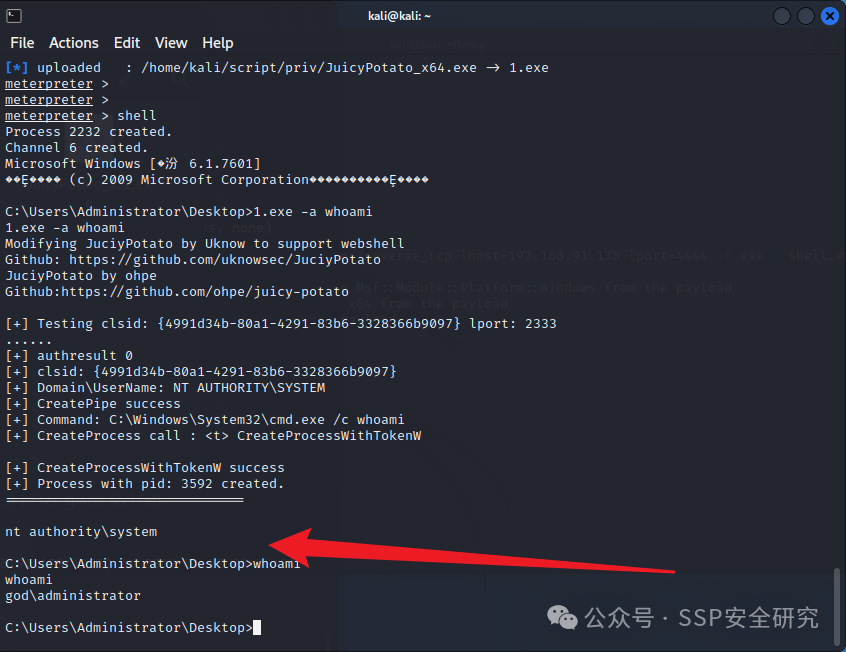Click the uploaded JuicyPotato_x64.exe line
Viewport: 846px width, 652px height.
277,68
